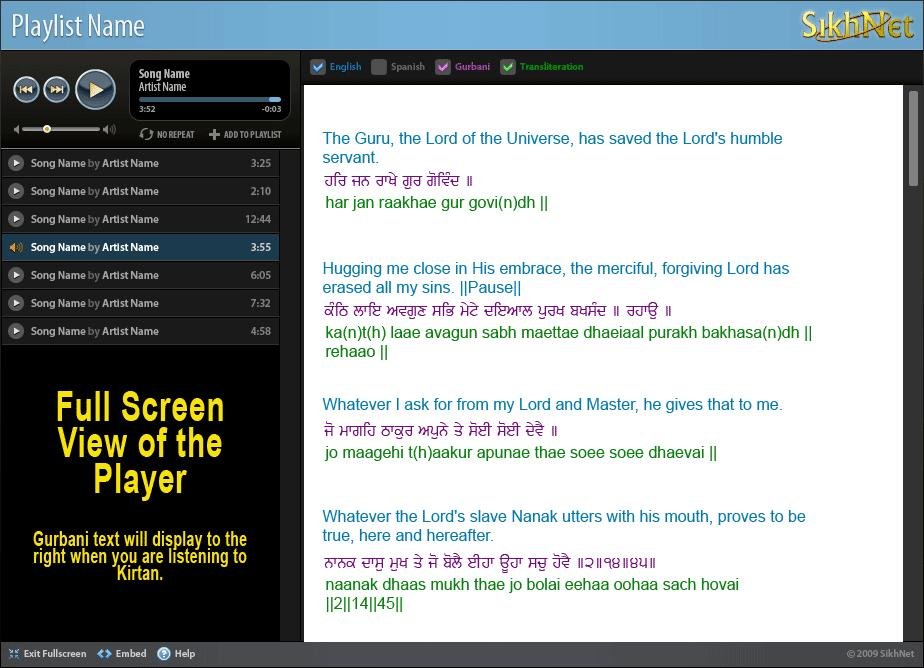The image size is (924, 668).
Task: Click the Add to Playlist plus icon
Action: (214, 134)
